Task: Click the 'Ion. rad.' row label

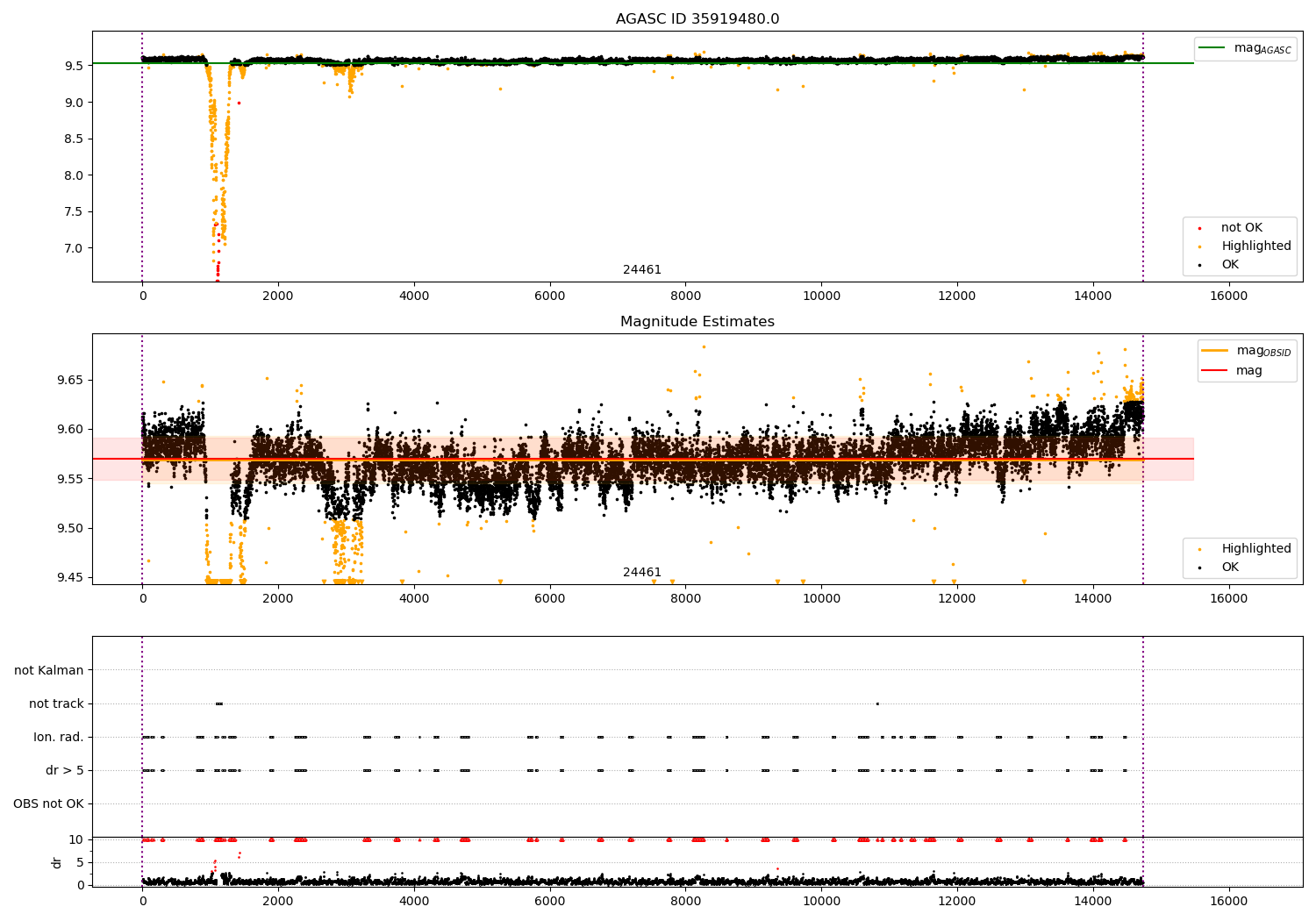Action: pos(59,737)
